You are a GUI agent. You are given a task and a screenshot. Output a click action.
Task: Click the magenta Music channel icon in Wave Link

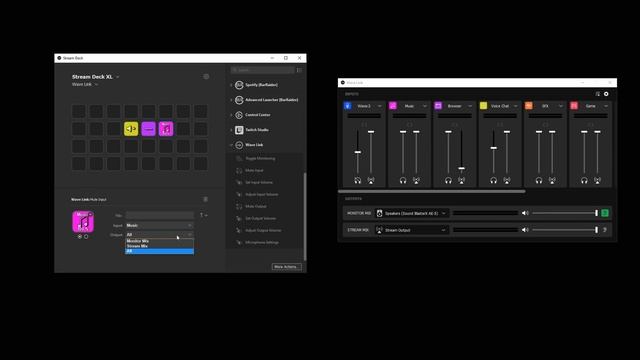pyautogui.click(x=393, y=106)
